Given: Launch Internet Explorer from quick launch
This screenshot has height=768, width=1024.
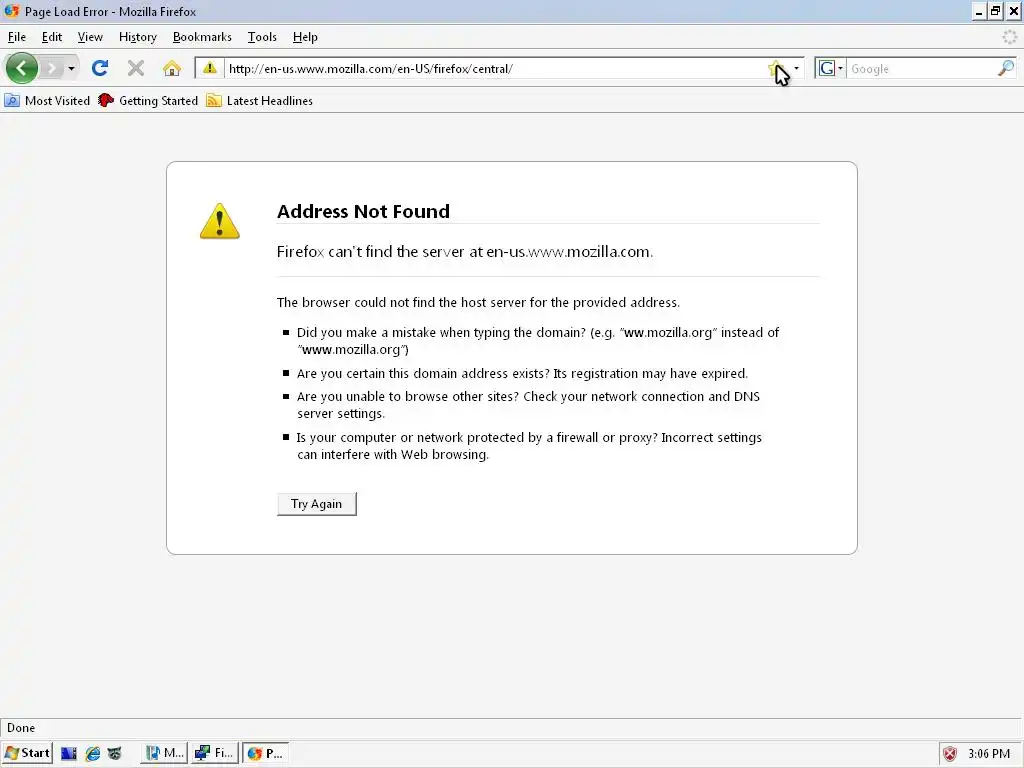Looking at the screenshot, I should pos(92,753).
